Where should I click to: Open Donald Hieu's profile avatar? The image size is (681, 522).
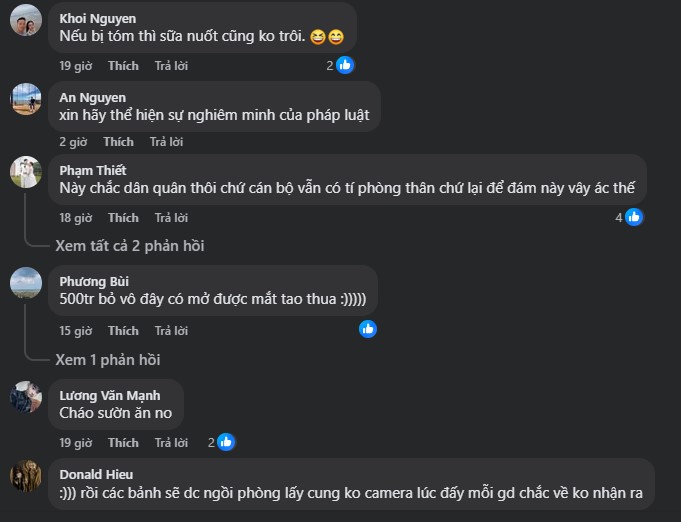26,475
